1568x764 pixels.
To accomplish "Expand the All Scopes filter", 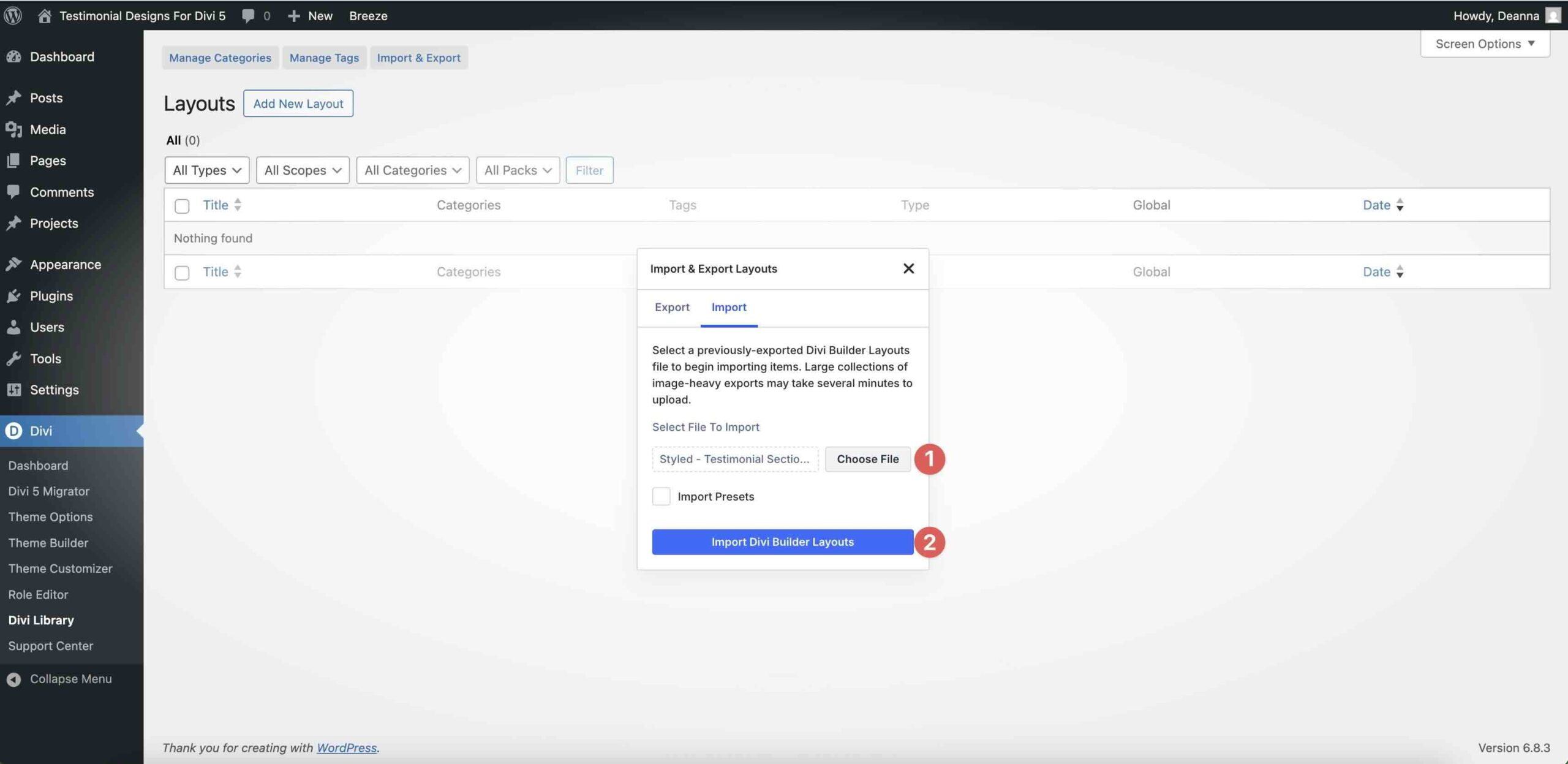I will [302, 170].
